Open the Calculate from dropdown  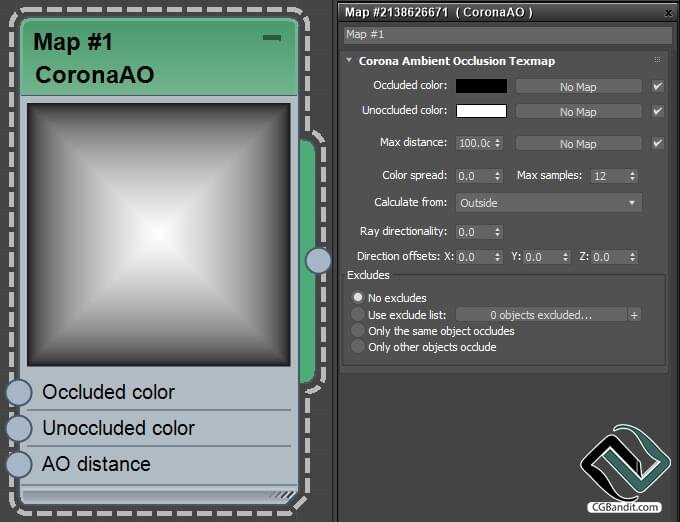pyautogui.click(x=549, y=203)
